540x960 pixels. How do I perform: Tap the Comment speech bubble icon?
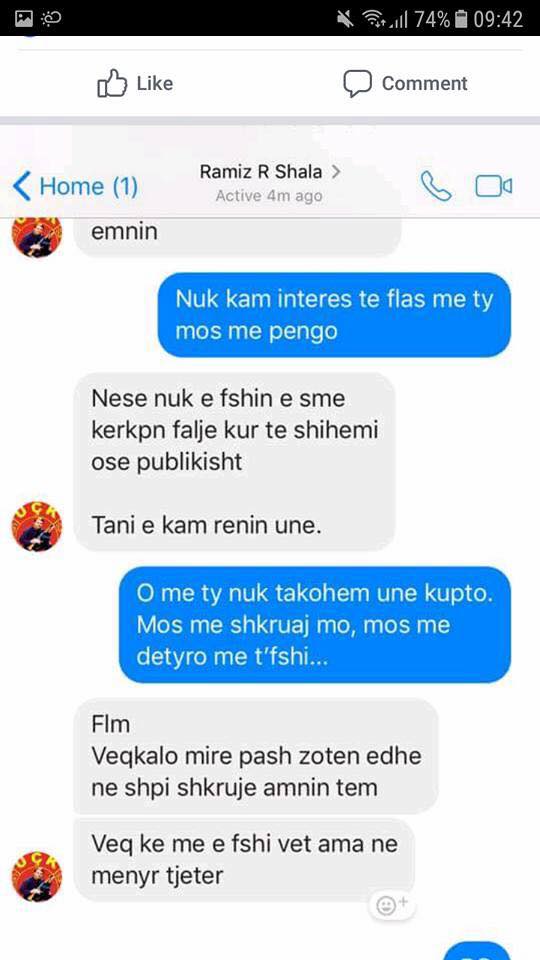[x=357, y=83]
